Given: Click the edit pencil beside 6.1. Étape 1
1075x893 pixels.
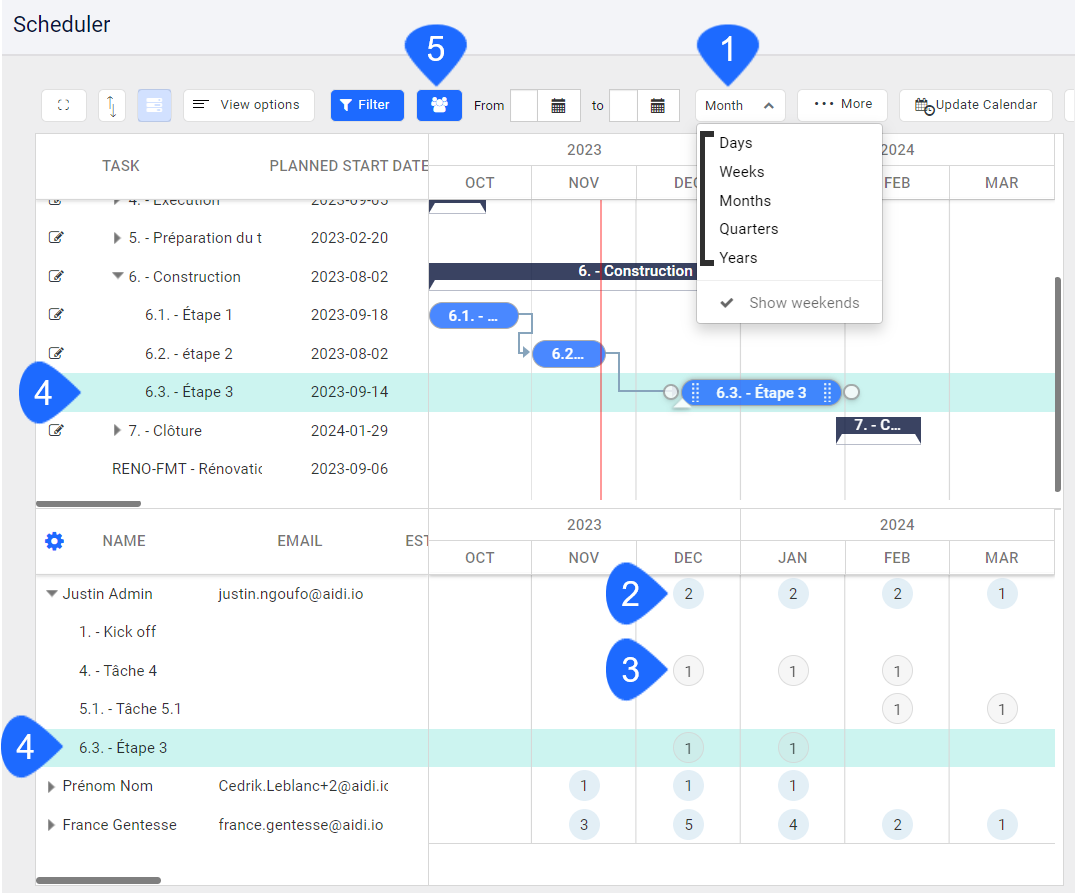Looking at the screenshot, I should click(x=57, y=314).
